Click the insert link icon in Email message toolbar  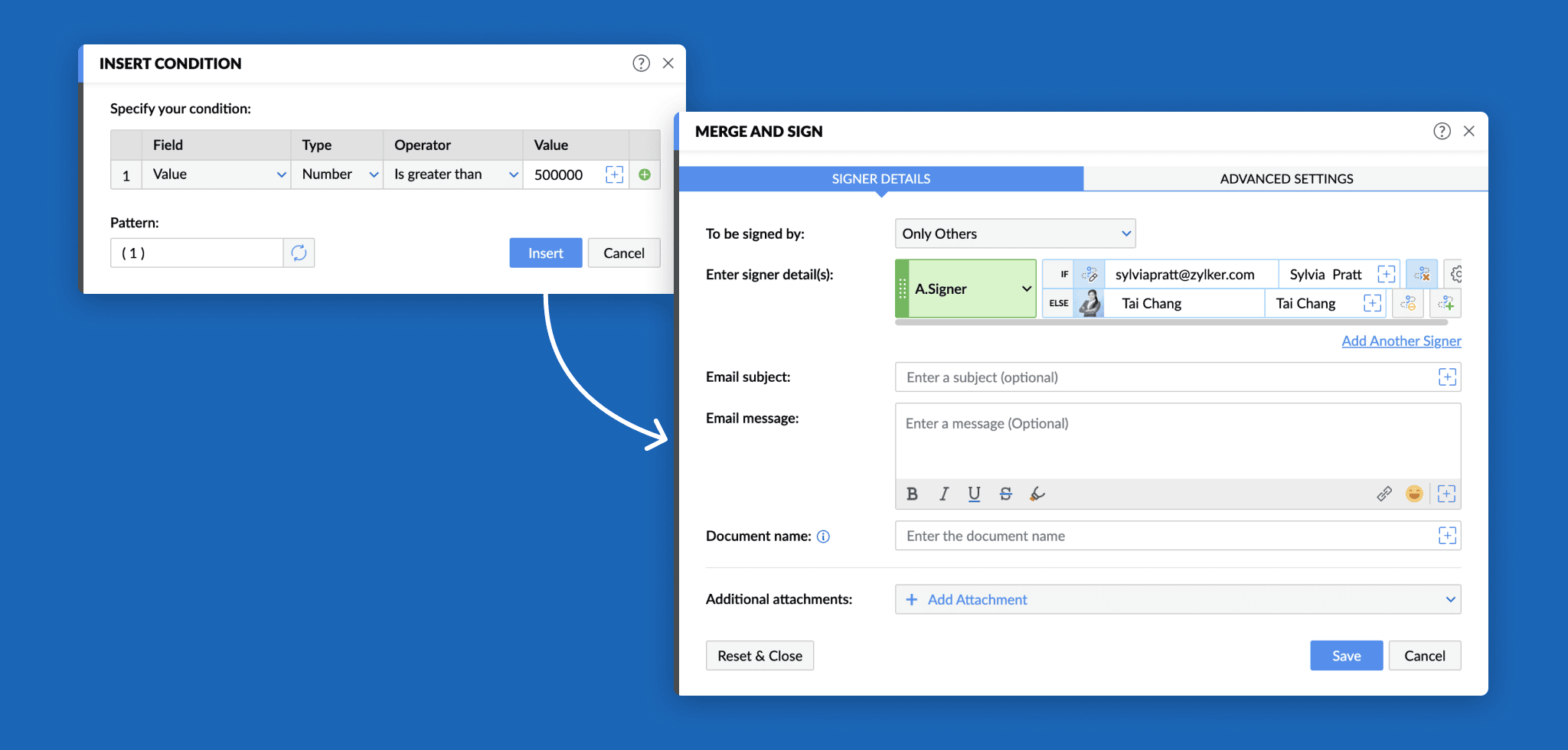tap(1384, 494)
